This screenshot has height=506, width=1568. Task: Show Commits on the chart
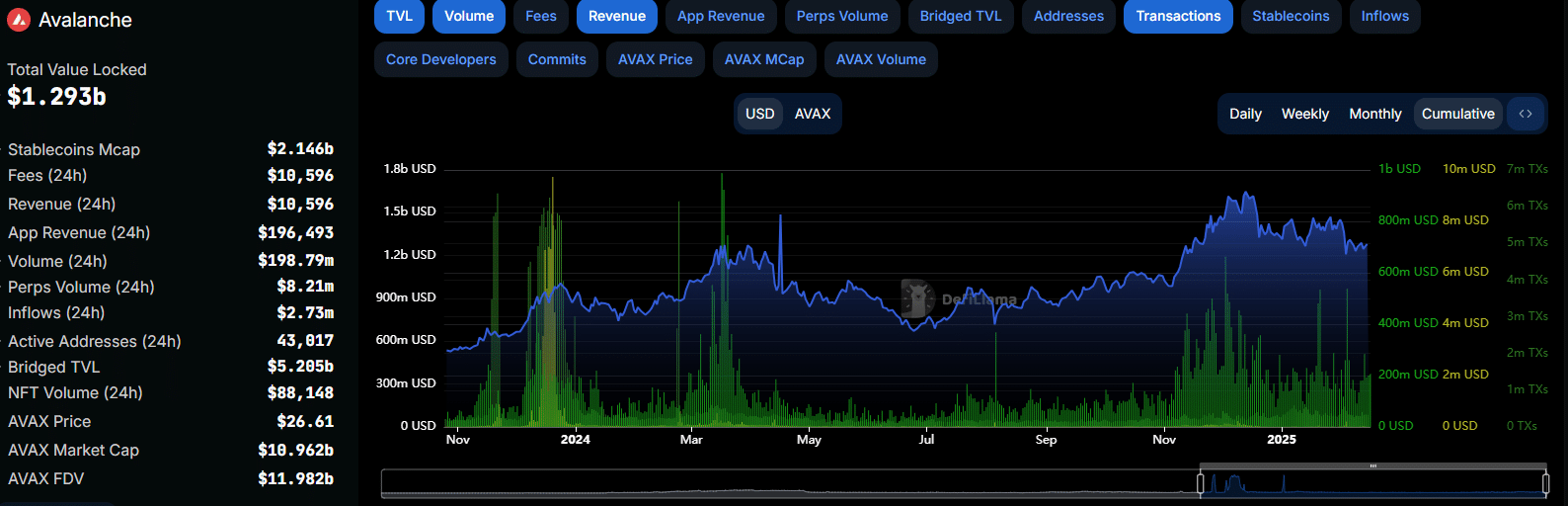(x=557, y=59)
